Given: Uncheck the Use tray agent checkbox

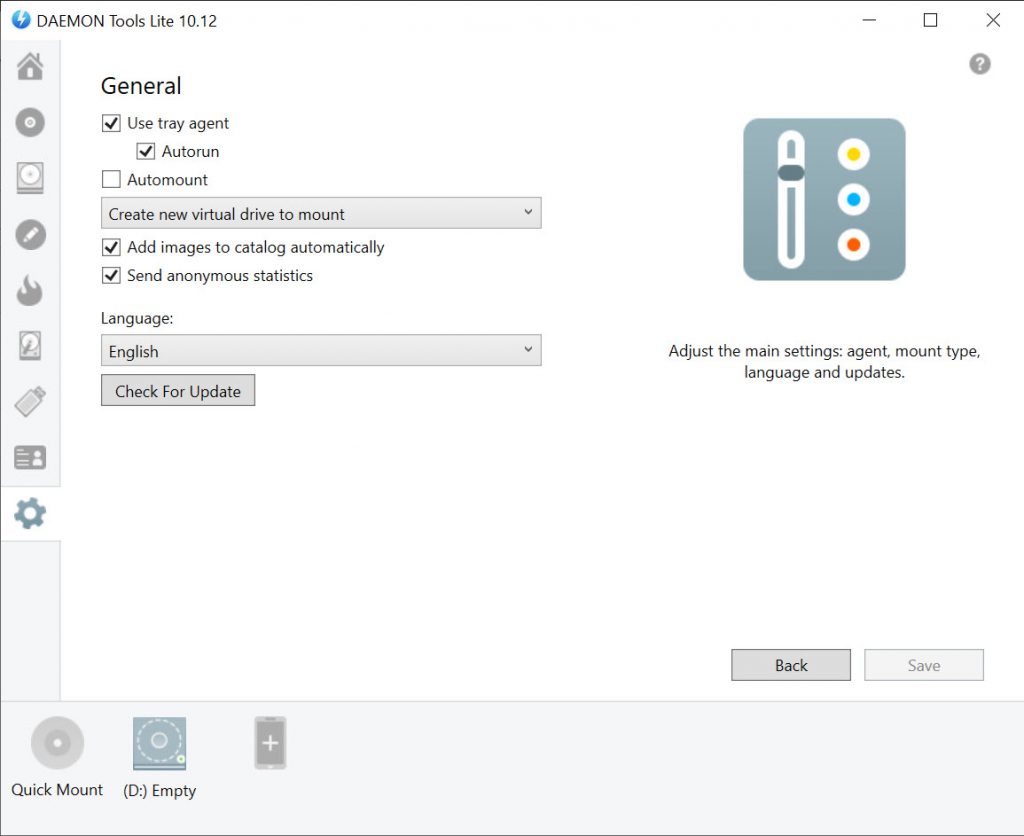Looking at the screenshot, I should (x=111, y=124).
